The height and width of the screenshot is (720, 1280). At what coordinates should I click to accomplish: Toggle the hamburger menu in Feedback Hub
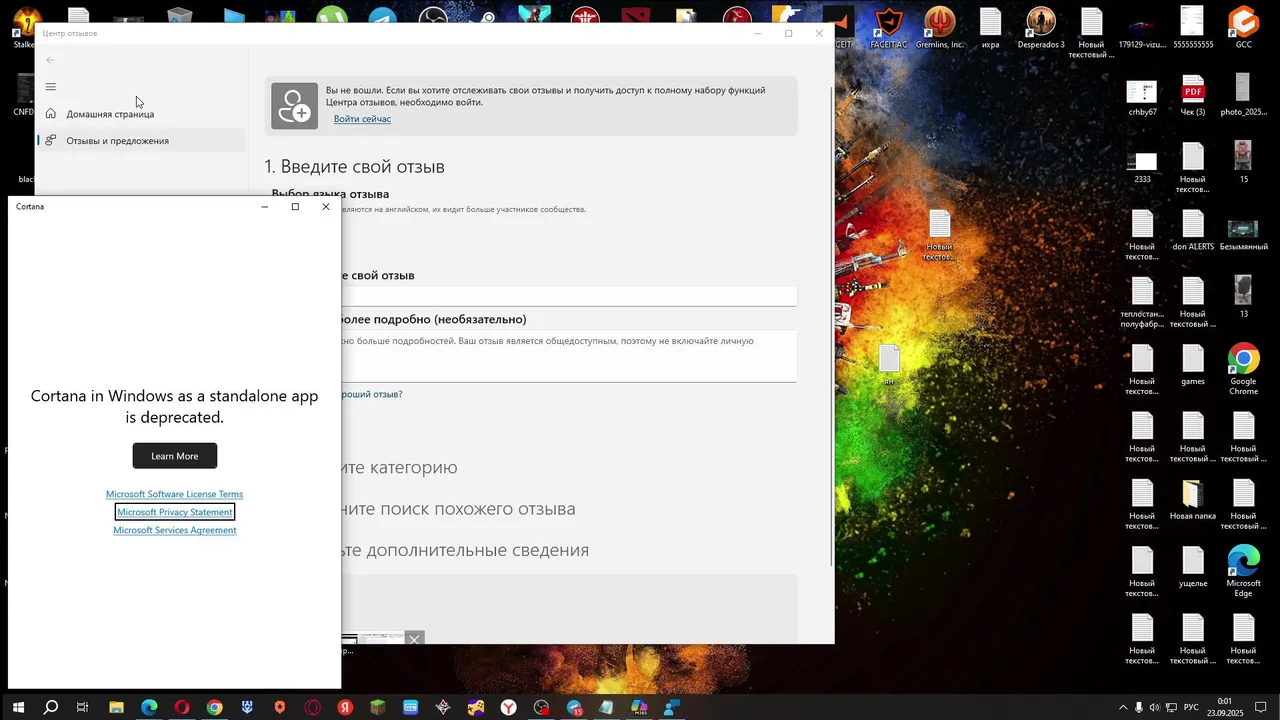pyautogui.click(x=51, y=87)
